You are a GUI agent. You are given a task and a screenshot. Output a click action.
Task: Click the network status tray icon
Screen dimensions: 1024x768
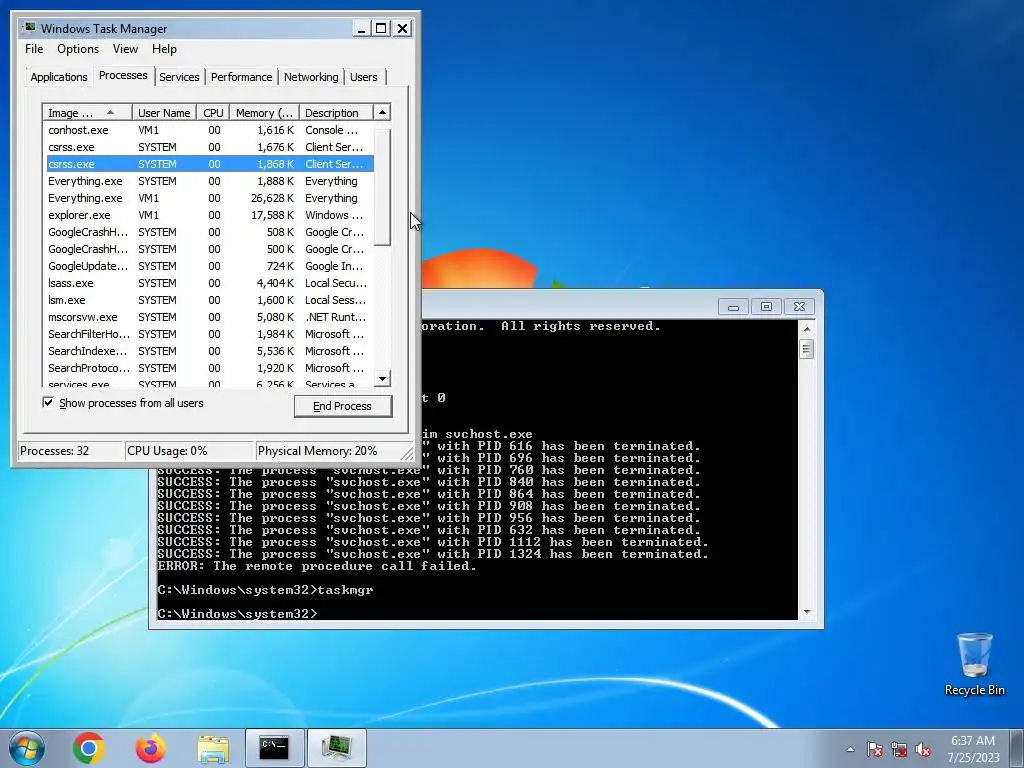899,750
